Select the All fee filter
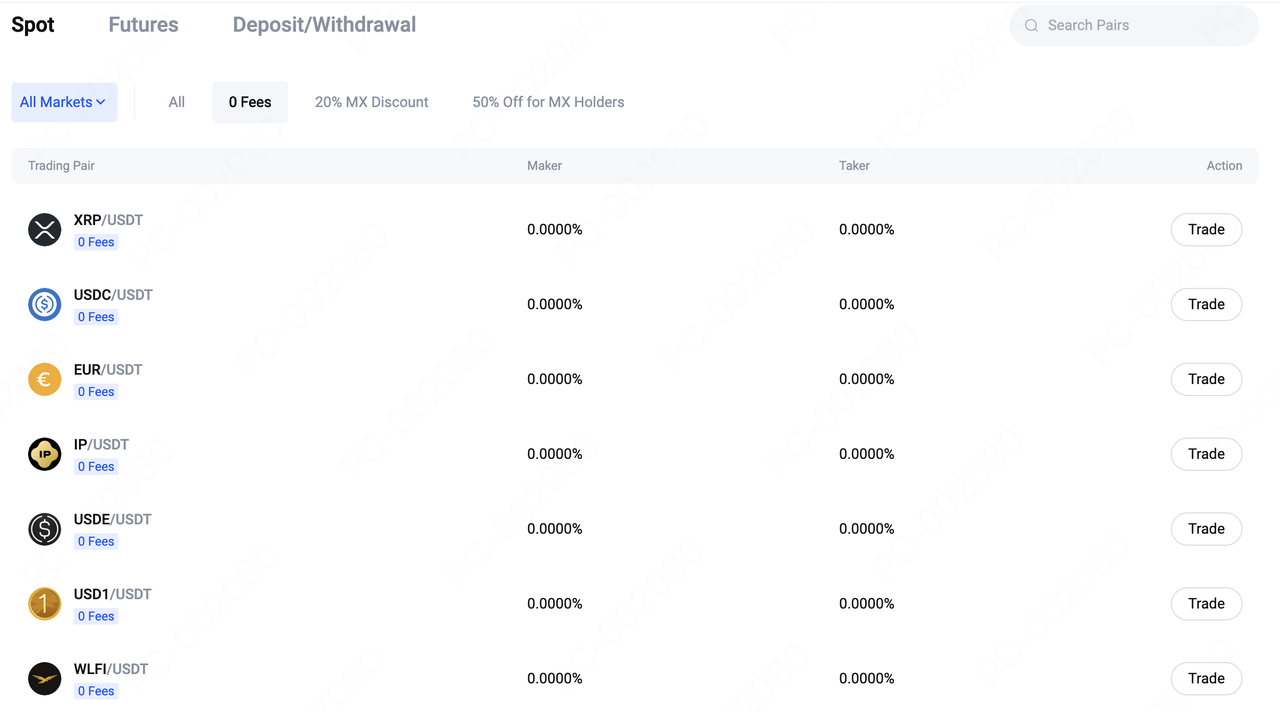The height and width of the screenshot is (713, 1280). (x=177, y=102)
